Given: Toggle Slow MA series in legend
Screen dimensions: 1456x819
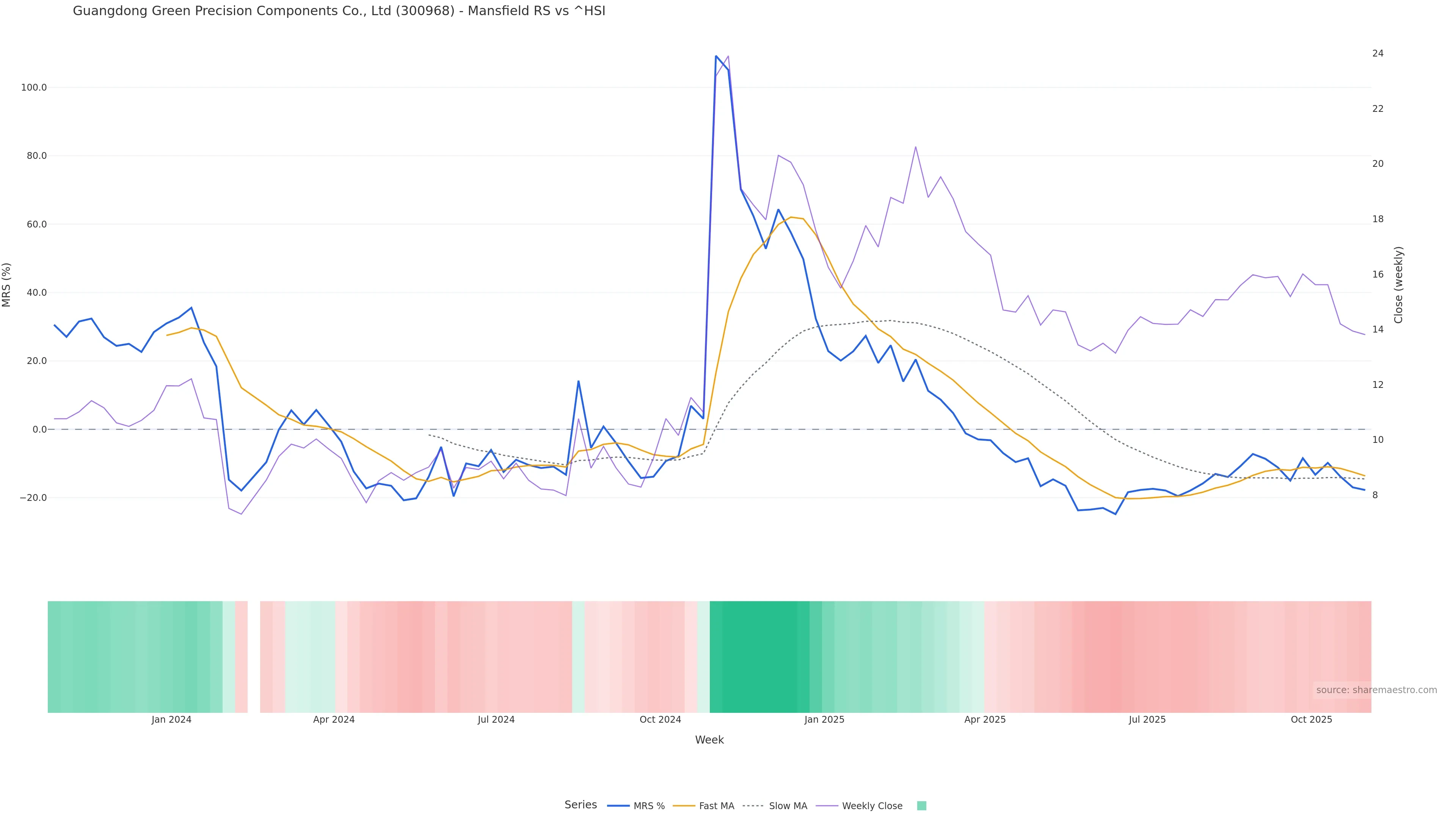Looking at the screenshot, I should coord(788,806).
